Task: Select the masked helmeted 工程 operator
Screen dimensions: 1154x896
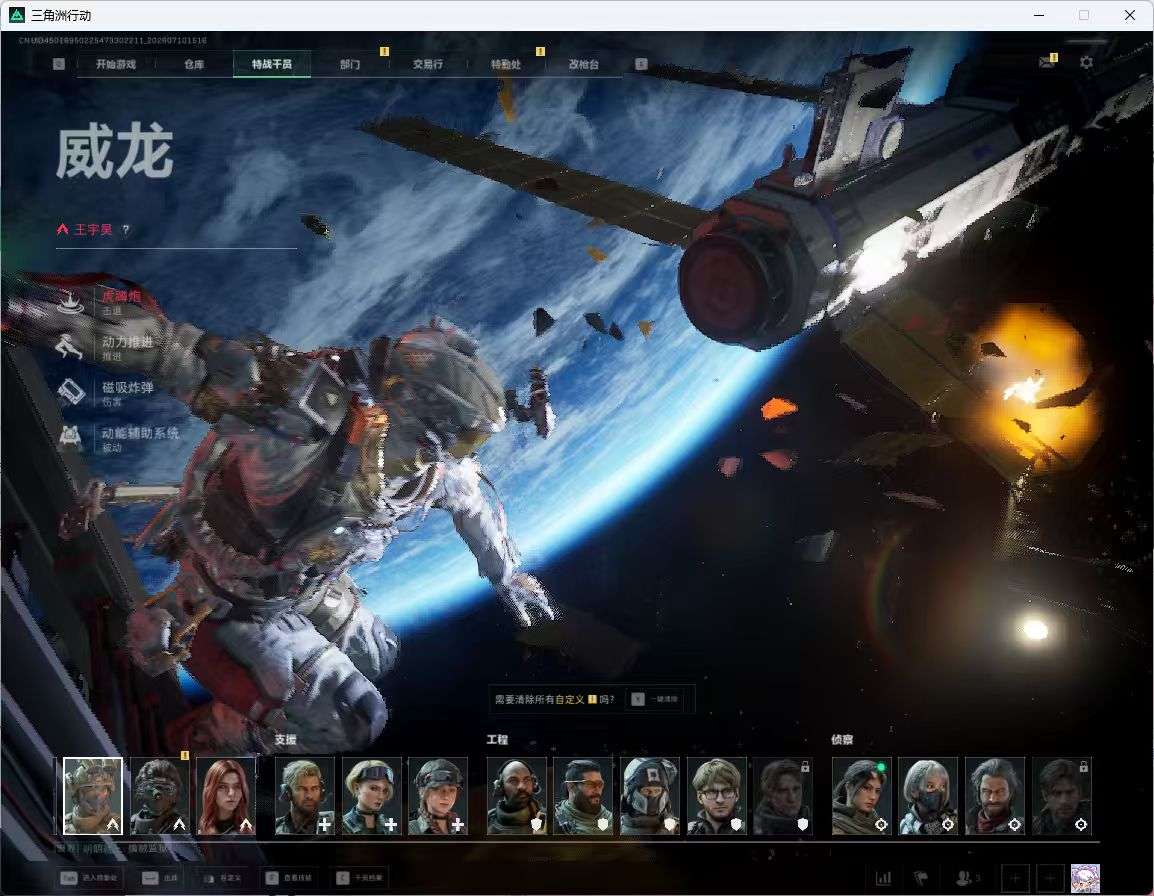Action: pyautogui.click(x=650, y=796)
